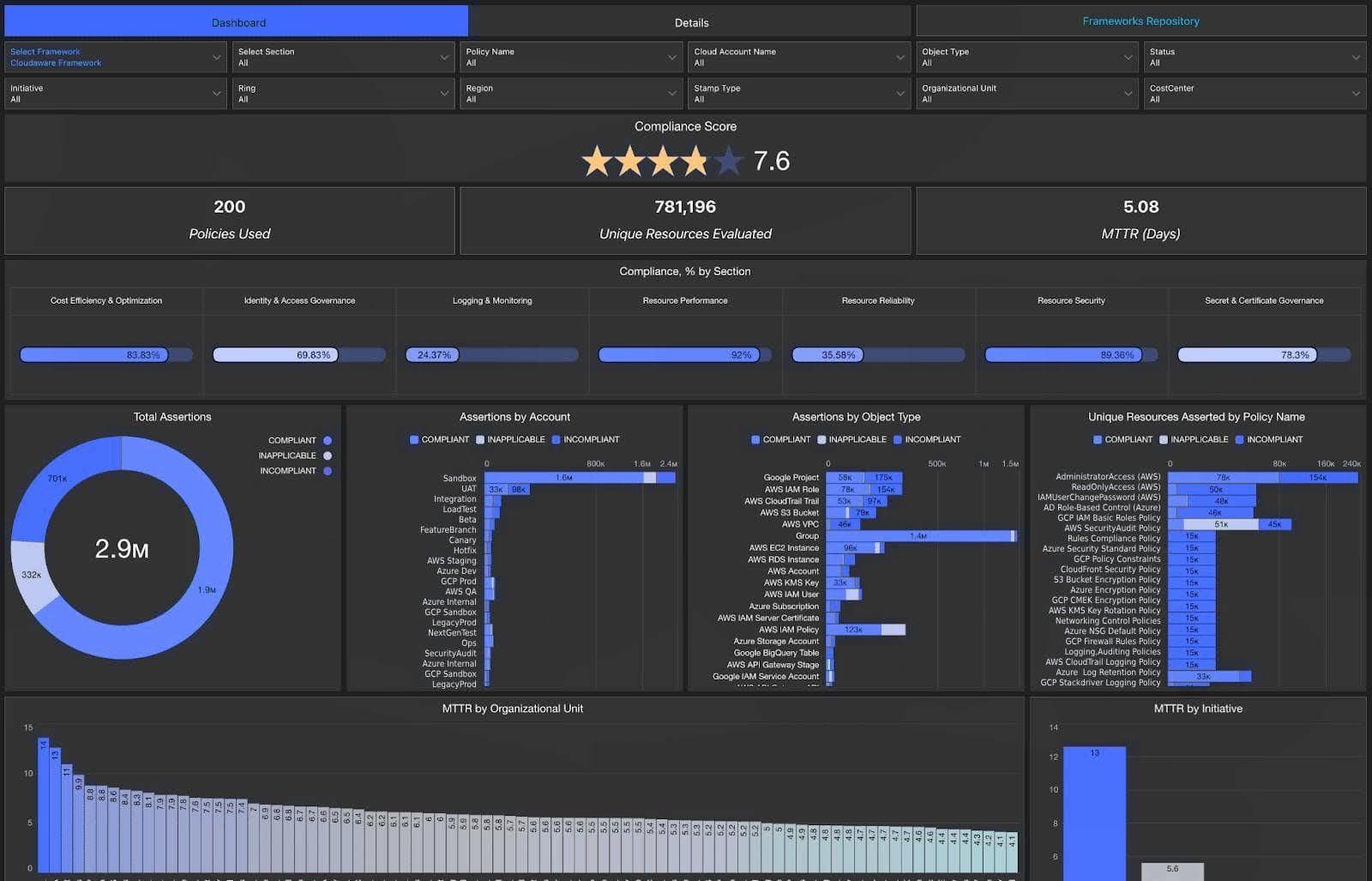Open the Frameworks Repository tab
Viewport: 1372px width, 881px height.
point(1140,21)
